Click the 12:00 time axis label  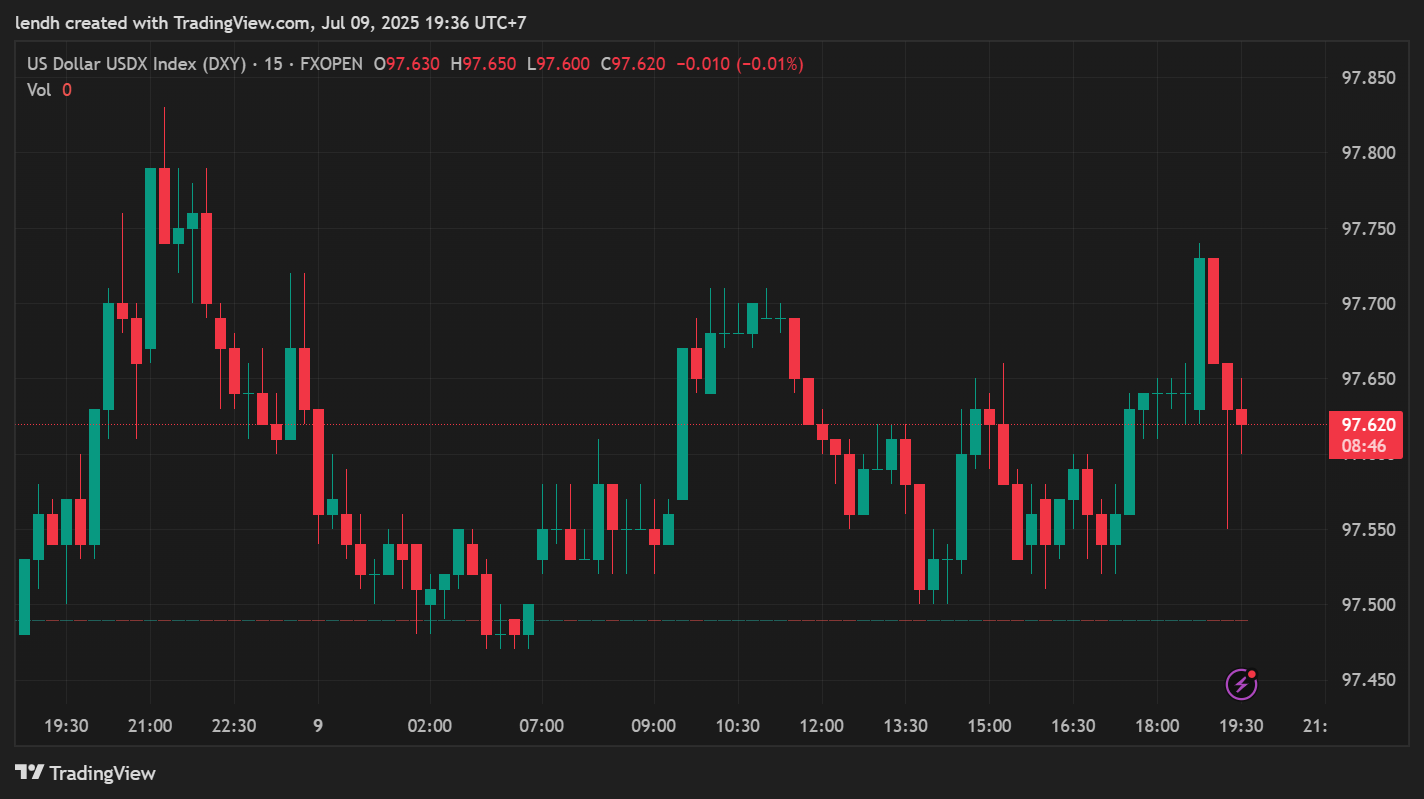pyautogui.click(x=822, y=726)
